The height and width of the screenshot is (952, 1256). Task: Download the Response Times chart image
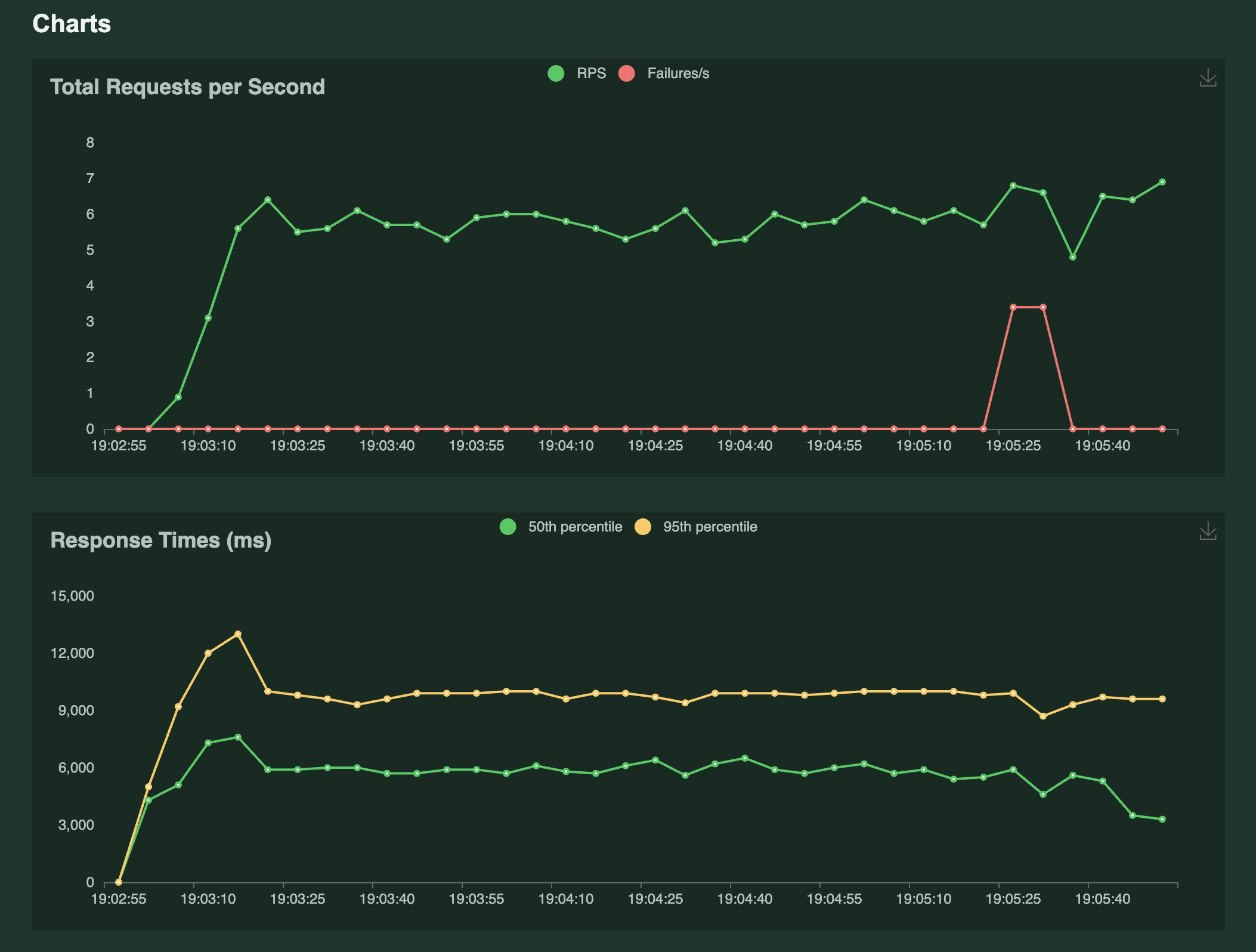pyautogui.click(x=1208, y=531)
